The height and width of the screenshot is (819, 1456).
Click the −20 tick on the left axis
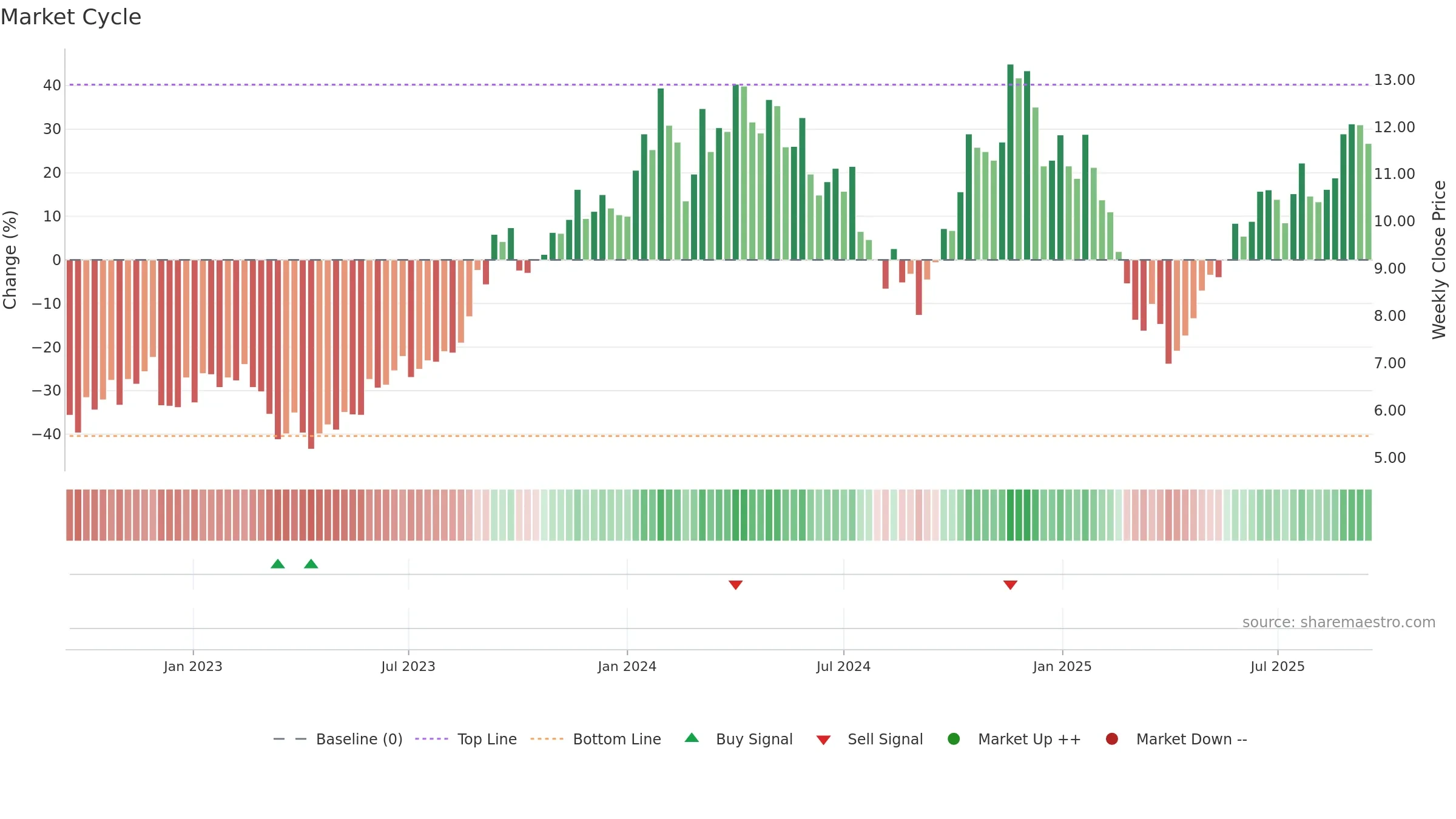point(47,348)
